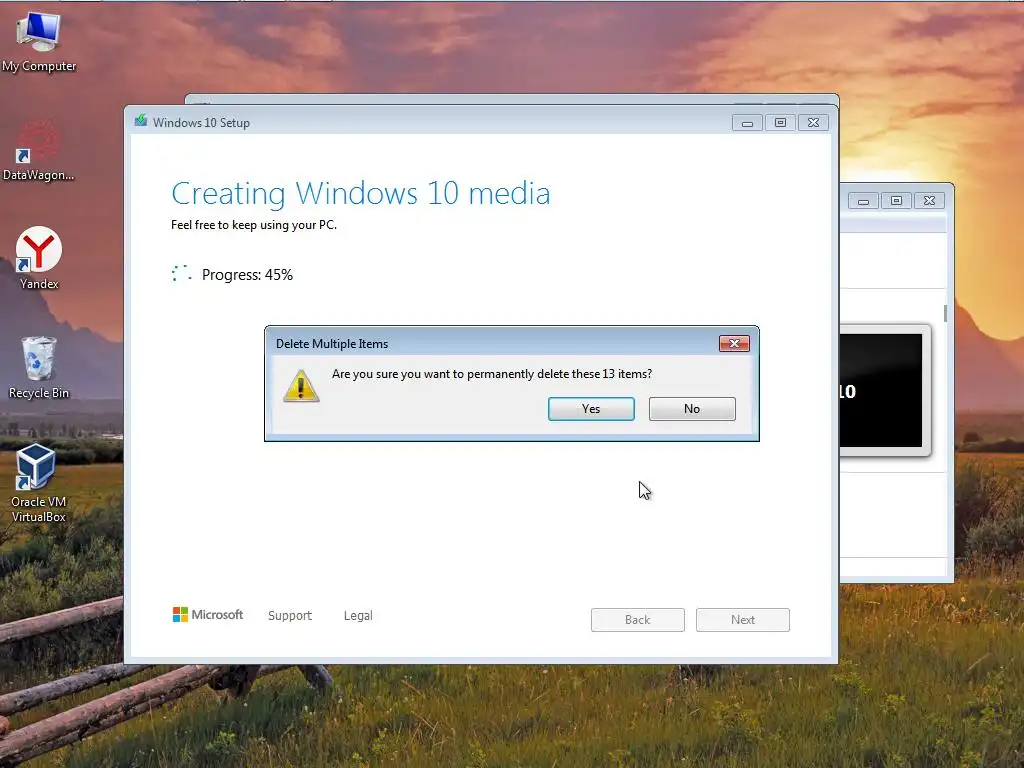Open the Legal link

358,616
